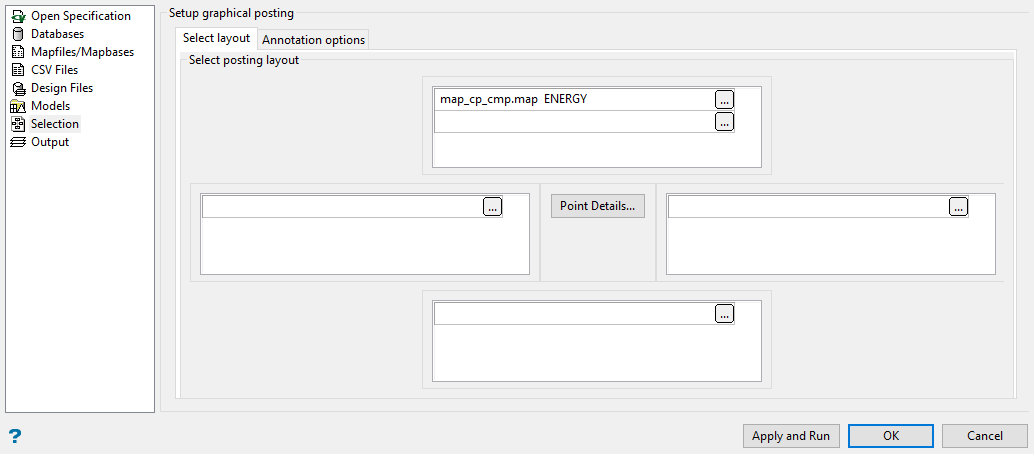The image size is (1034, 454).
Task: Click the Design Files icon
Action: tap(18, 88)
